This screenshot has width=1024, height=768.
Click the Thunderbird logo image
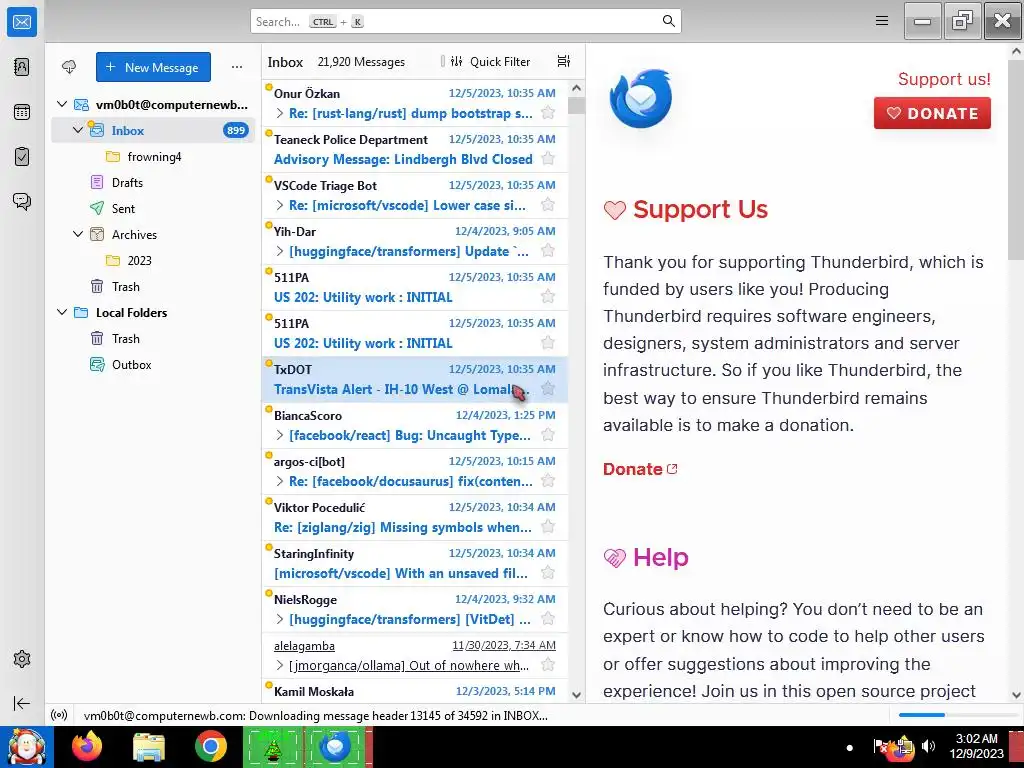(641, 99)
